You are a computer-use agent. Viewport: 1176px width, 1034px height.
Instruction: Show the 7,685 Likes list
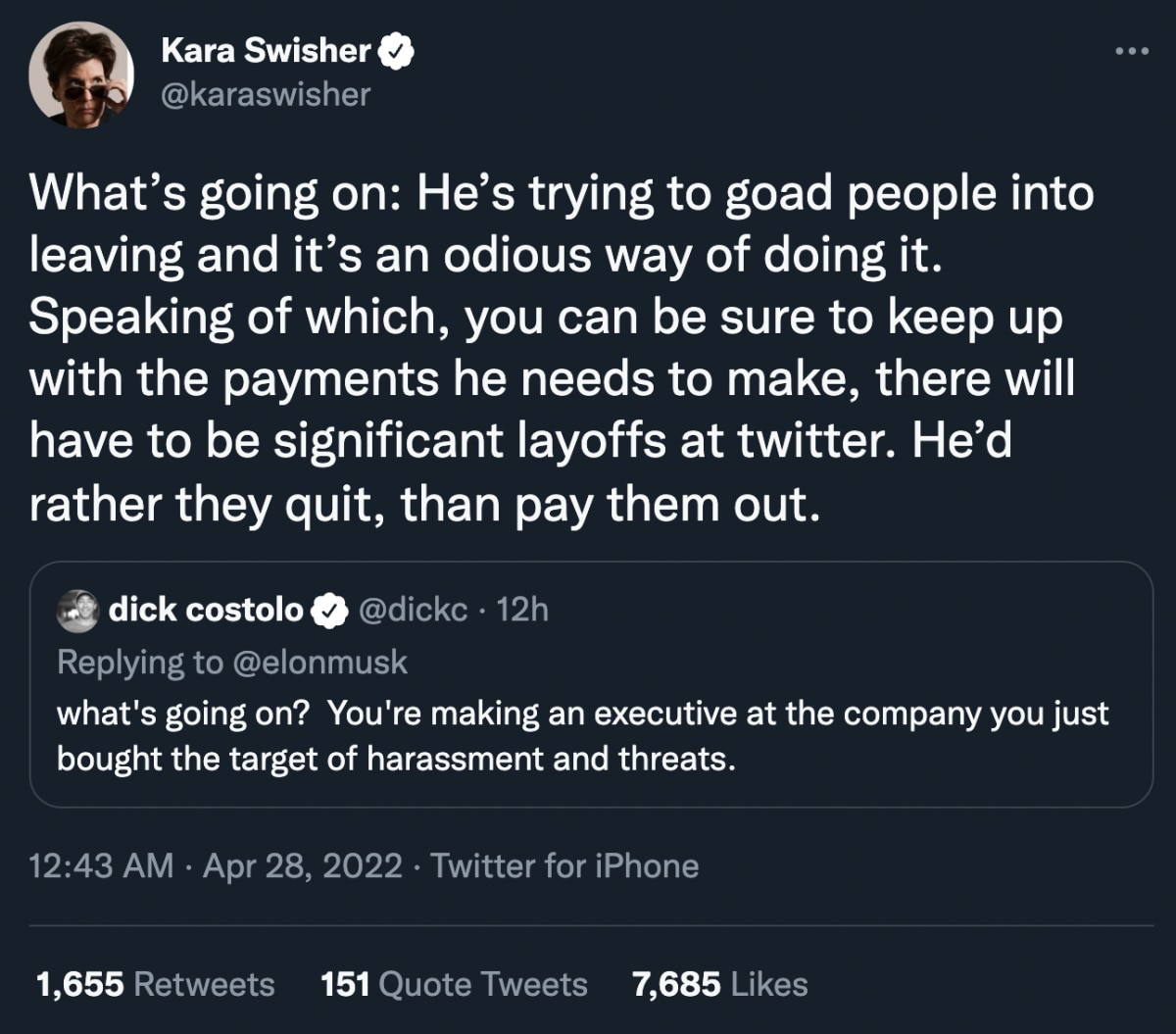coord(720,984)
